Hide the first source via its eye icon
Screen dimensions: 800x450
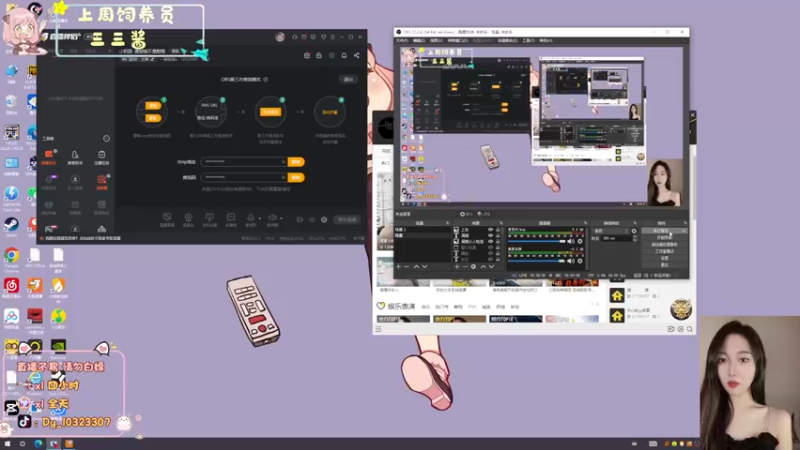point(490,230)
